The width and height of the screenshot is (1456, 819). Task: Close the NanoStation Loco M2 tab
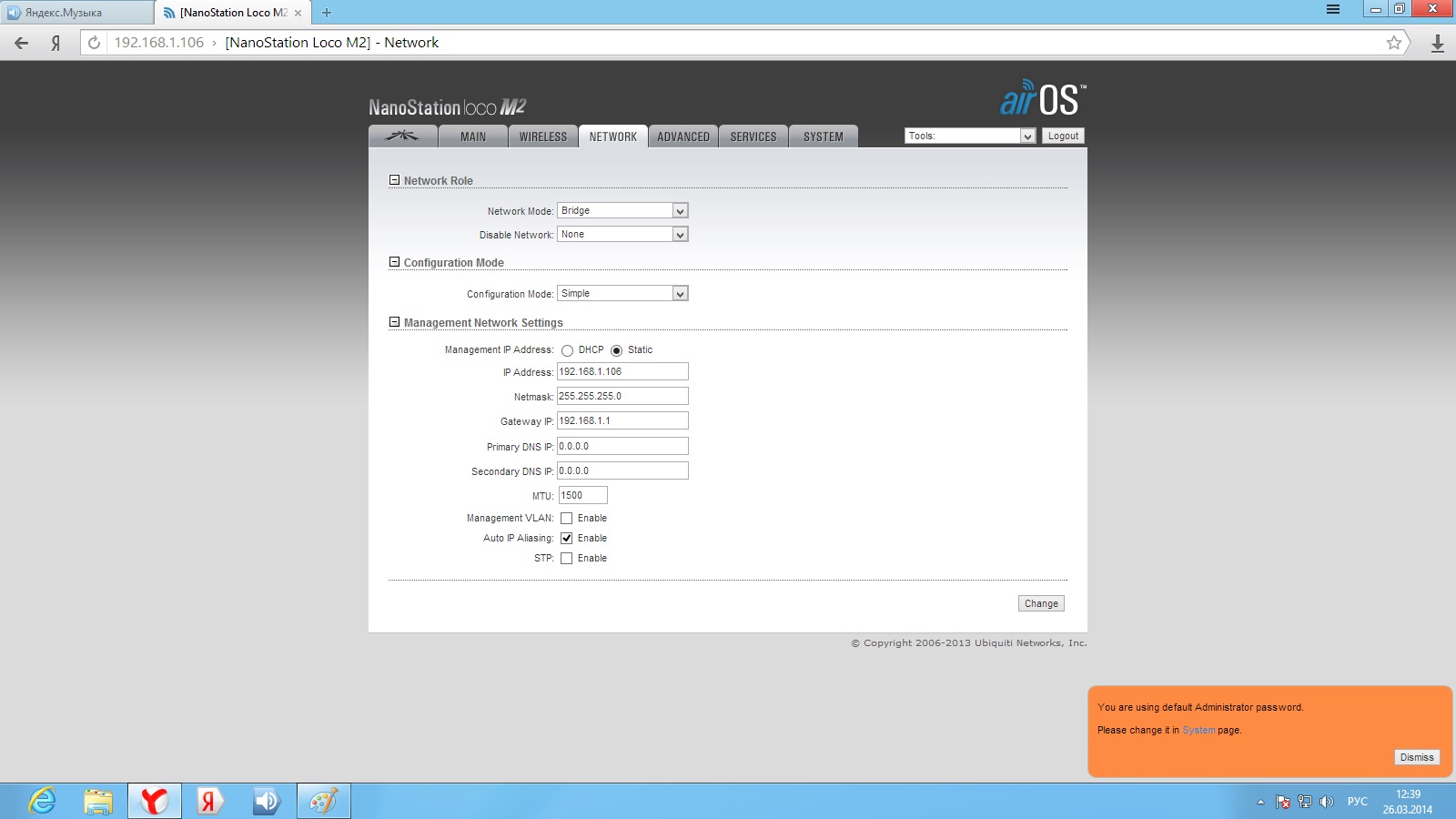point(298,13)
